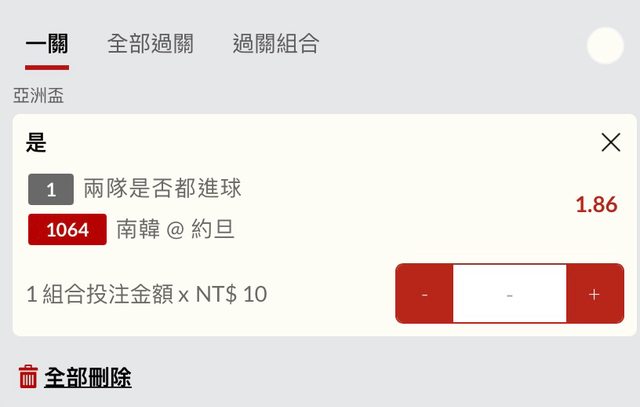Open the 全部過關 tab
This screenshot has width=640, height=407.
pos(150,44)
